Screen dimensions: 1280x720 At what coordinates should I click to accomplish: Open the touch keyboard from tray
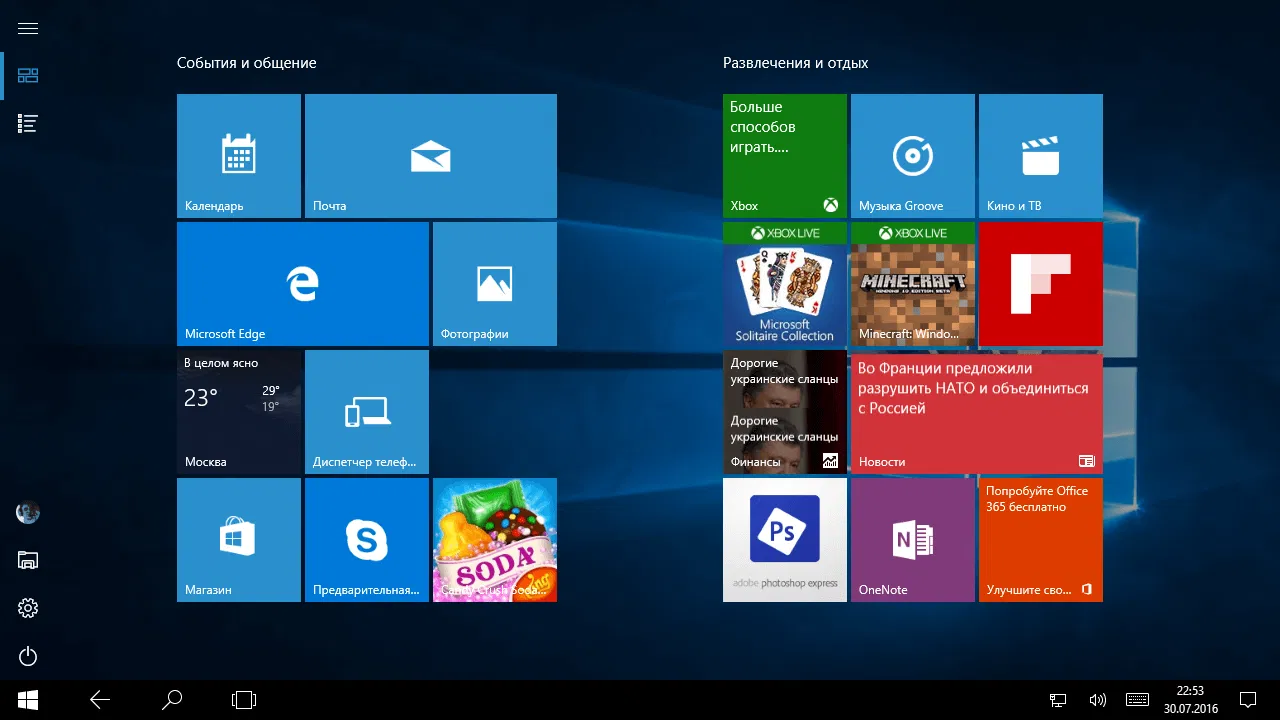pos(1136,699)
